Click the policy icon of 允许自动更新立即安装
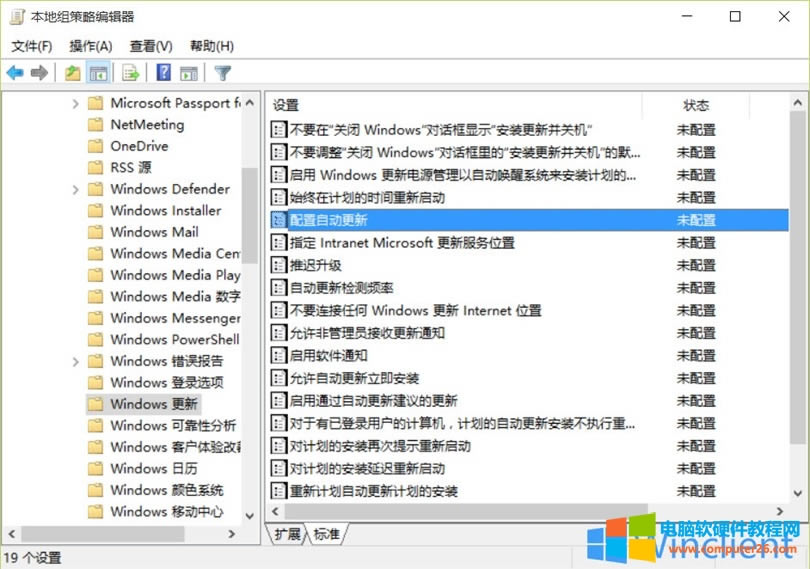 (279, 378)
